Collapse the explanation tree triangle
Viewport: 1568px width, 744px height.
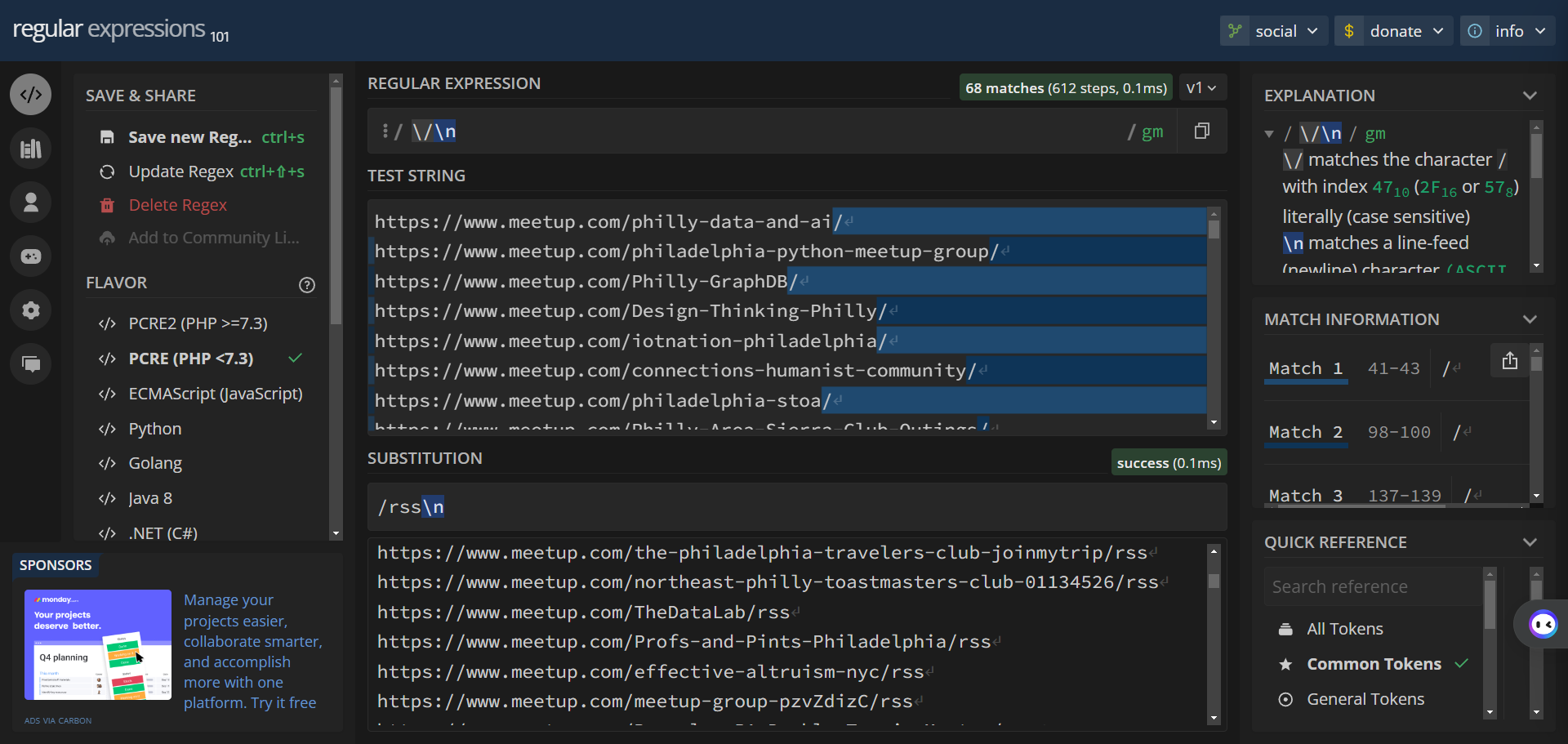click(1269, 134)
